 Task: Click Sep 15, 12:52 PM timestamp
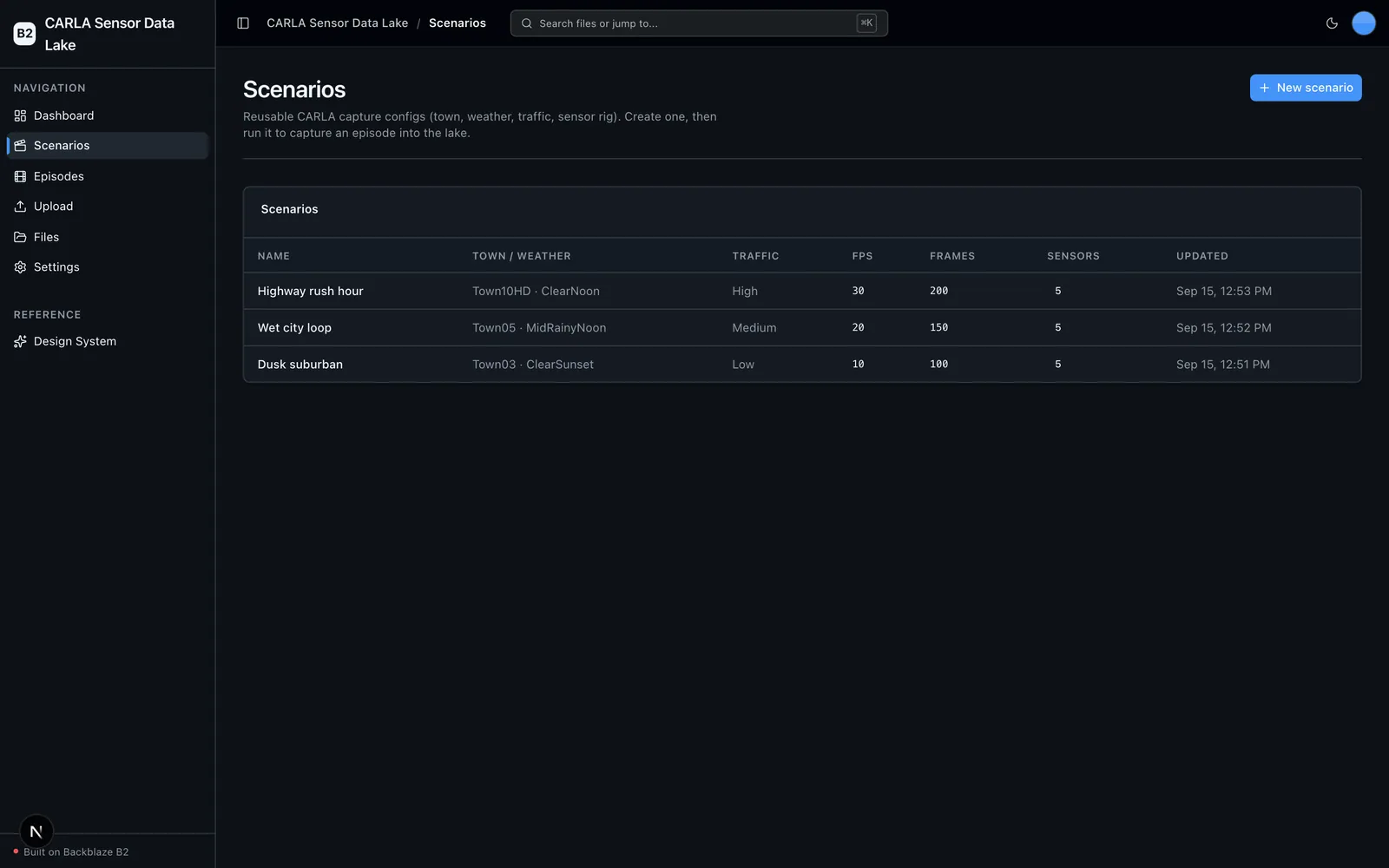[x=1224, y=328]
